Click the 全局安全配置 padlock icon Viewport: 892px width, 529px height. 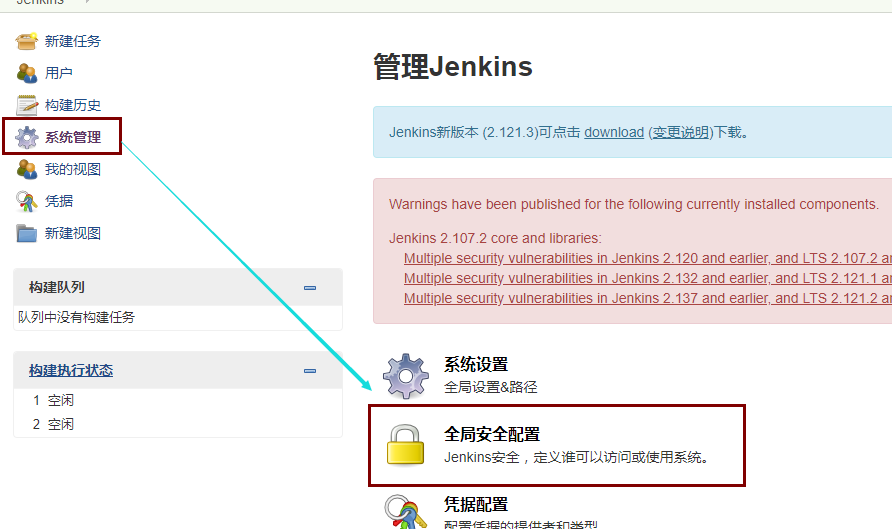(406, 445)
